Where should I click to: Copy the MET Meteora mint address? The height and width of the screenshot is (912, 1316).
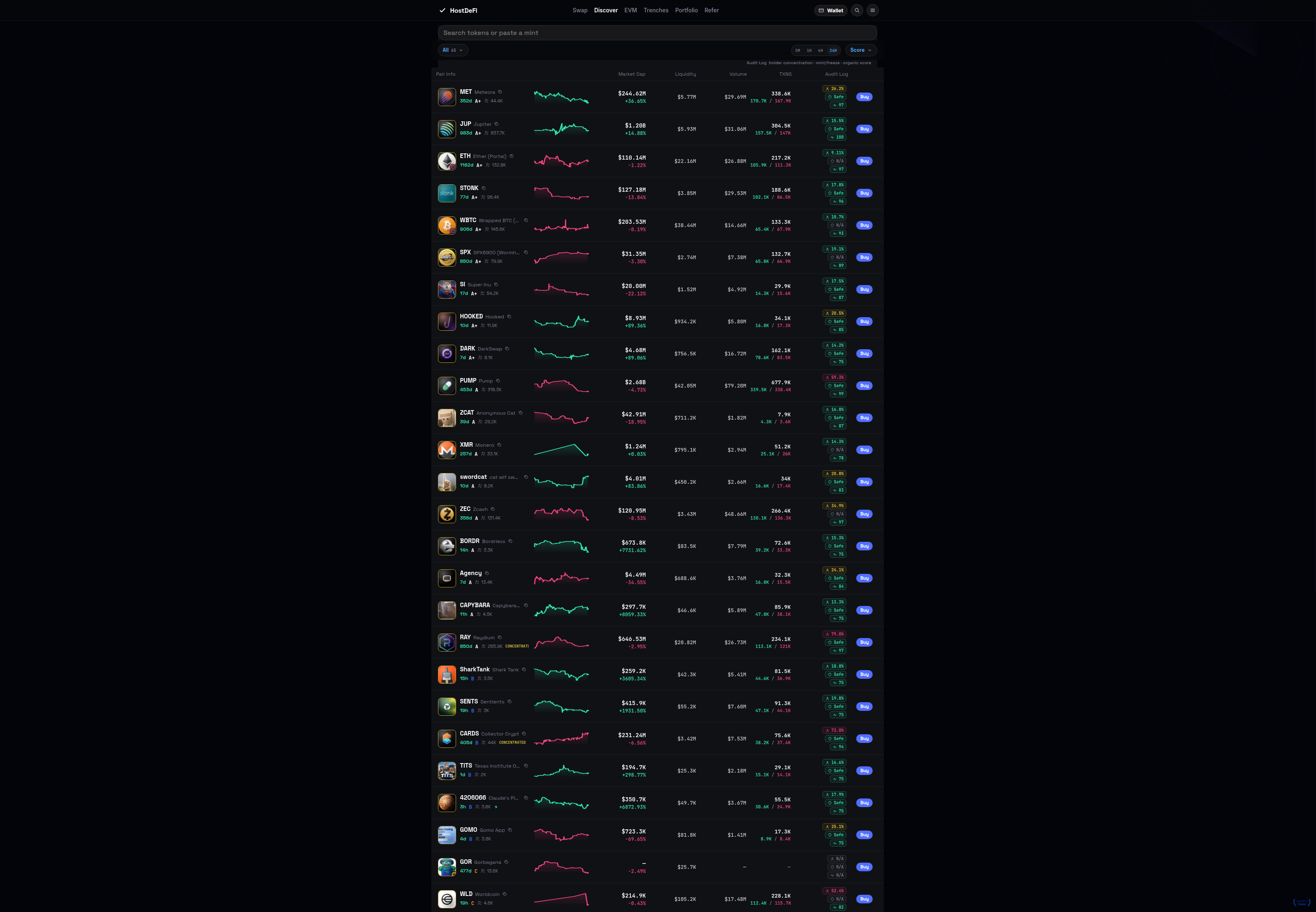pyautogui.click(x=500, y=92)
